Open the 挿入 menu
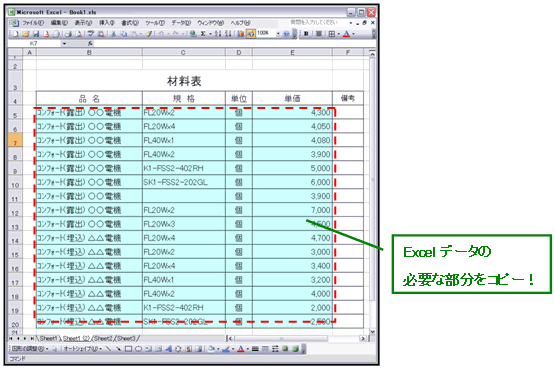This screenshot has width=554, height=369. click(107, 23)
